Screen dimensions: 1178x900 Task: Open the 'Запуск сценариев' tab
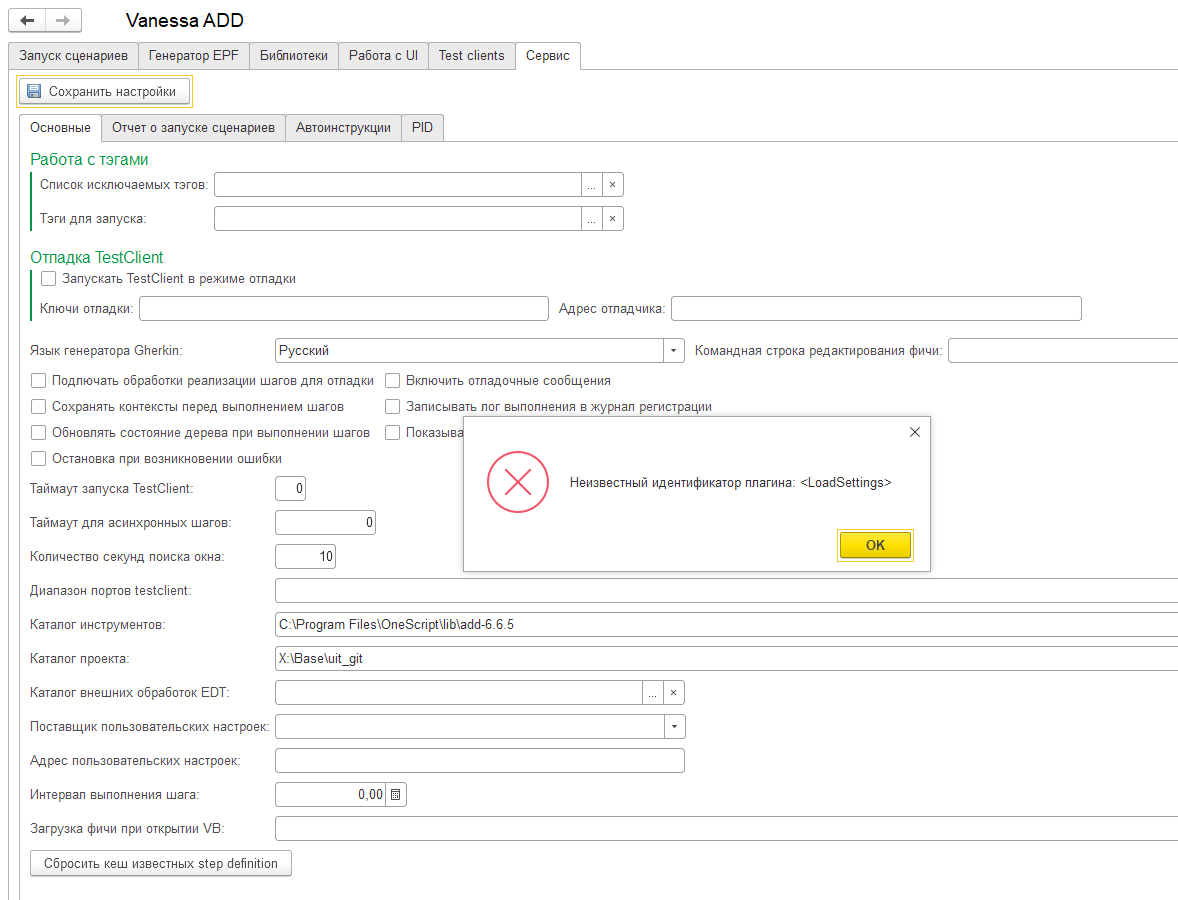(x=74, y=56)
